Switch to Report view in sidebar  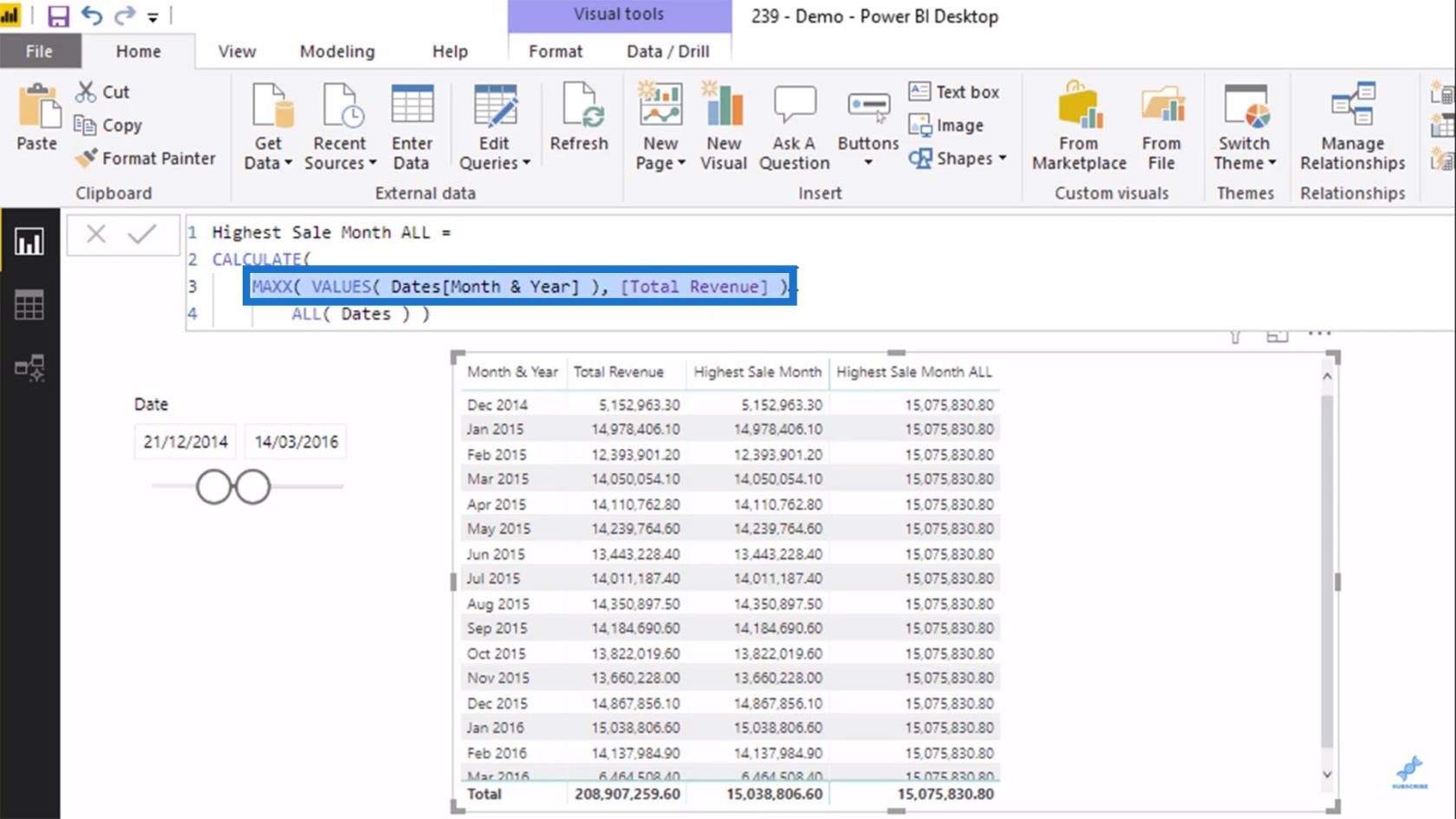[x=29, y=242]
